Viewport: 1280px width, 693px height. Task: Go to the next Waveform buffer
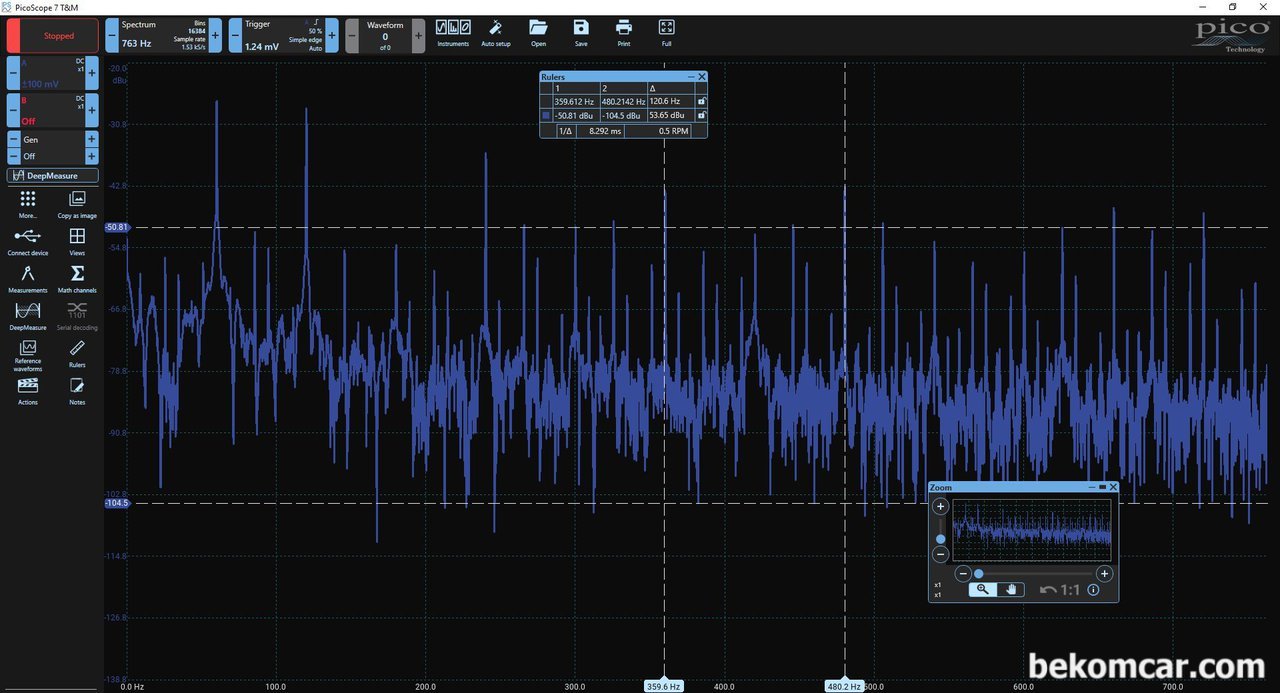418,36
